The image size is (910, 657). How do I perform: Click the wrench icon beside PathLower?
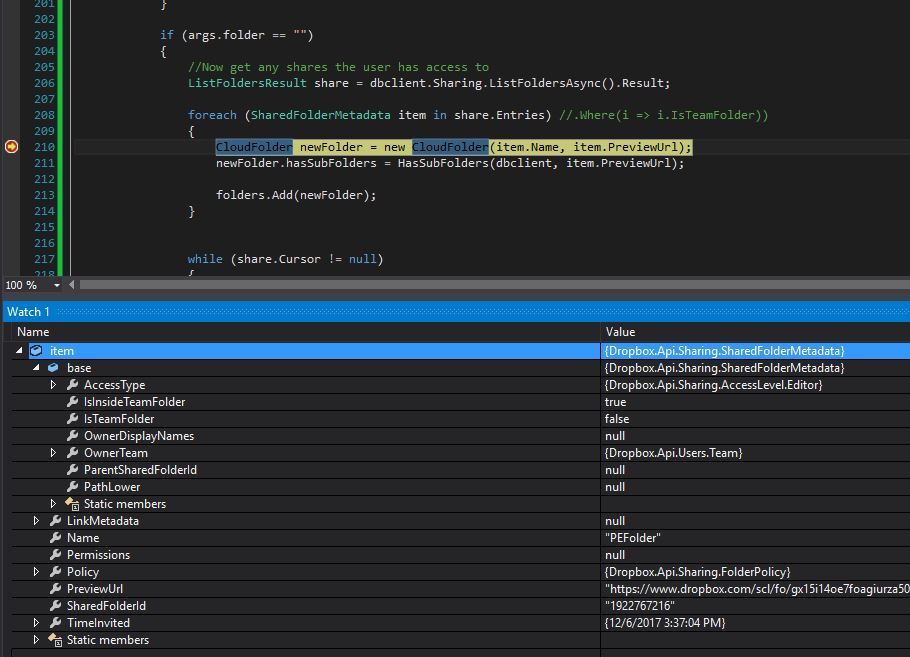tap(72, 487)
